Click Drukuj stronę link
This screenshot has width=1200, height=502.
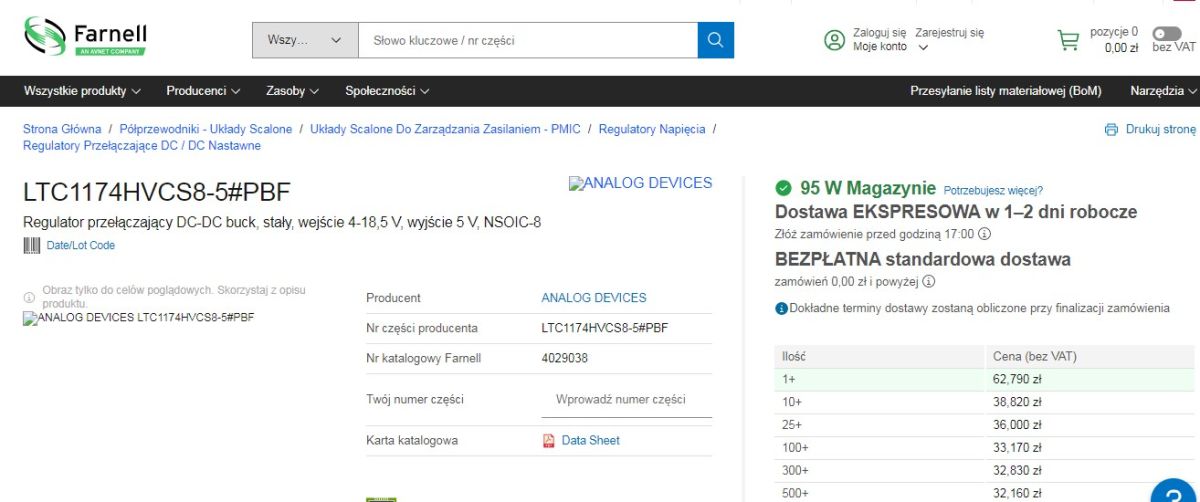coord(1160,129)
